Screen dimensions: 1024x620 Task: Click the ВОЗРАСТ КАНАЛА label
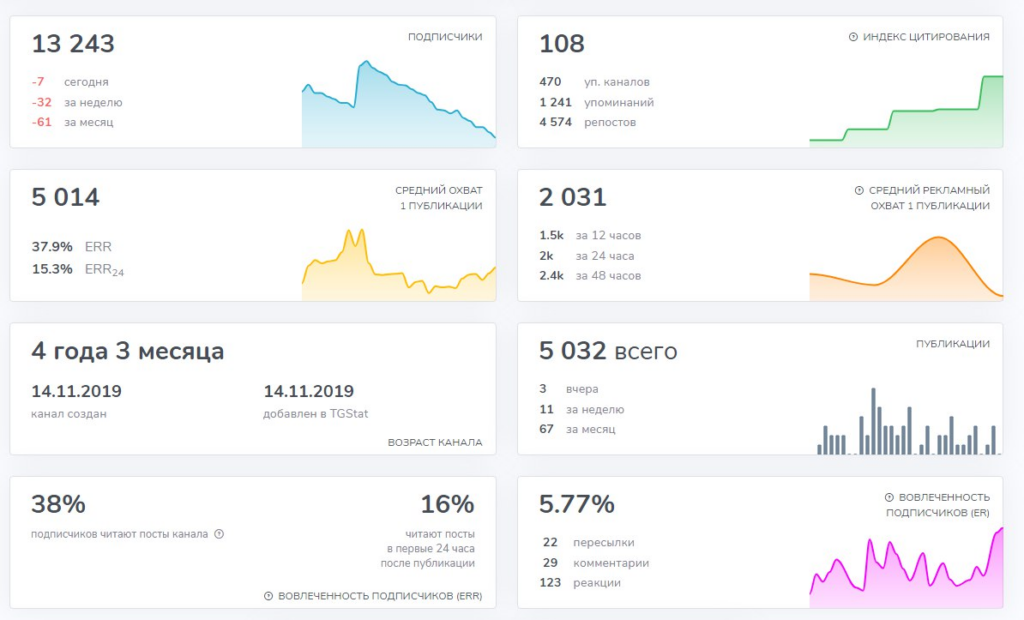tap(435, 443)
